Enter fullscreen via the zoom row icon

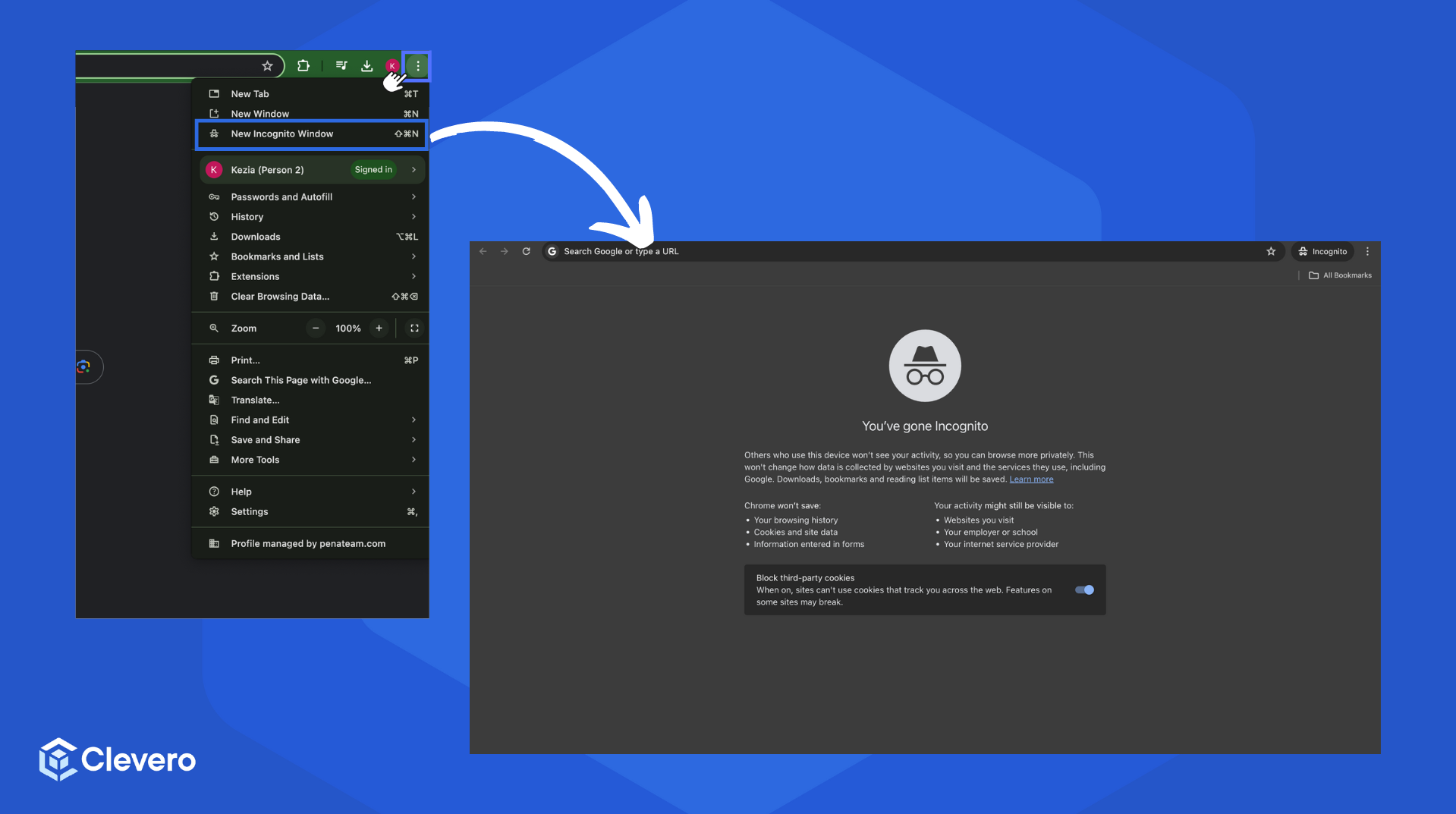pyautogui.click(x=414, y=328)
